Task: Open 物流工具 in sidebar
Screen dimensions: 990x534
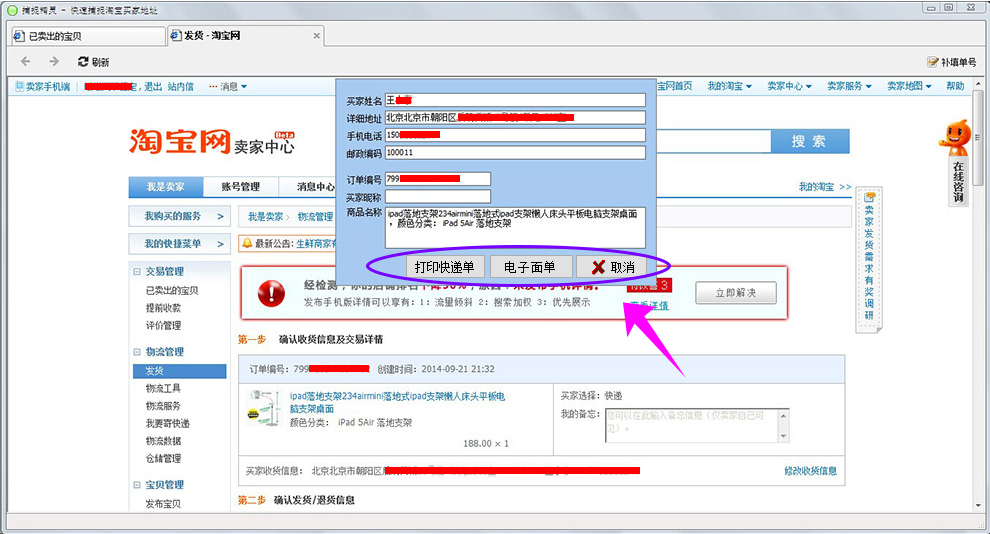Action: 163,388
